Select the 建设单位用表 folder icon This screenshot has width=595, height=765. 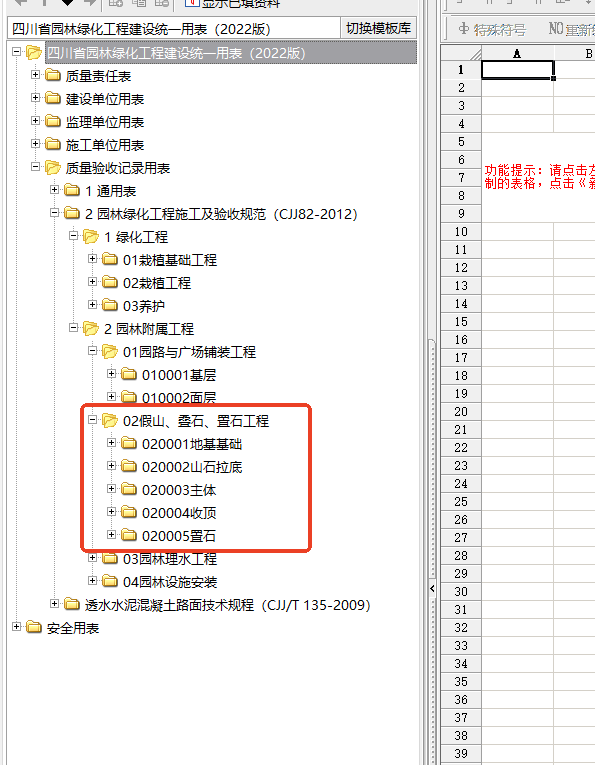pos(53,99)
